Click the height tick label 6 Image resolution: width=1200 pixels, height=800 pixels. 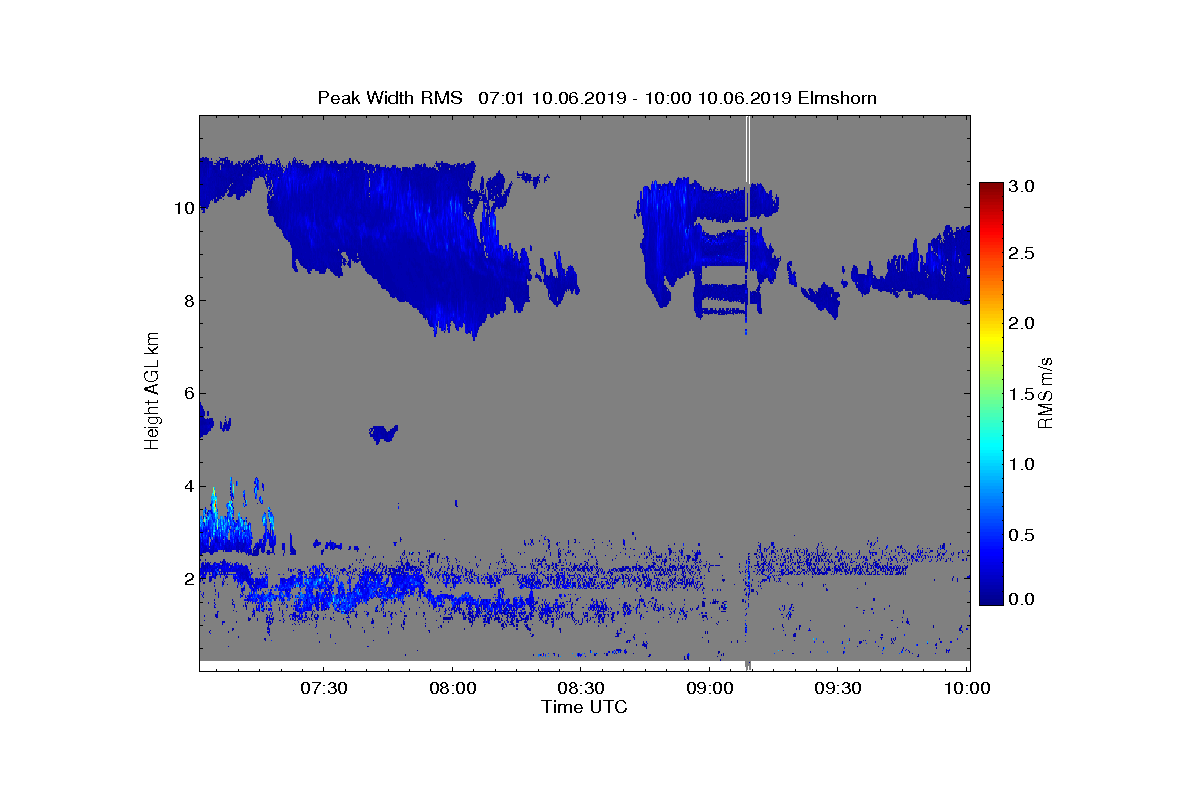tap(187, 394)
